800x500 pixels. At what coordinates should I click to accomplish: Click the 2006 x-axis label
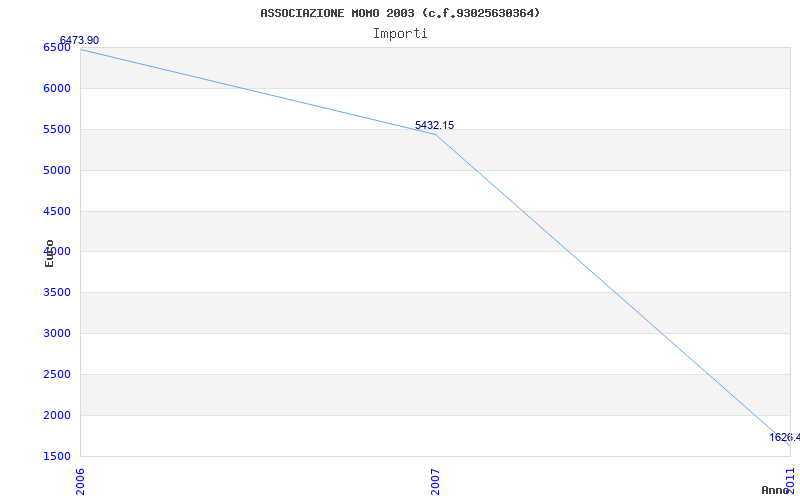point(80,482)
